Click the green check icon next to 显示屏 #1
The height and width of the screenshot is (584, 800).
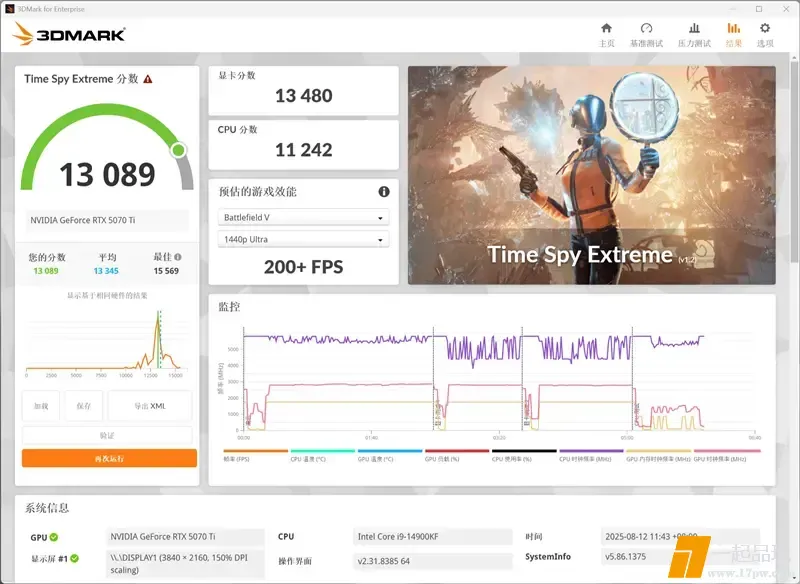[74, 558]
